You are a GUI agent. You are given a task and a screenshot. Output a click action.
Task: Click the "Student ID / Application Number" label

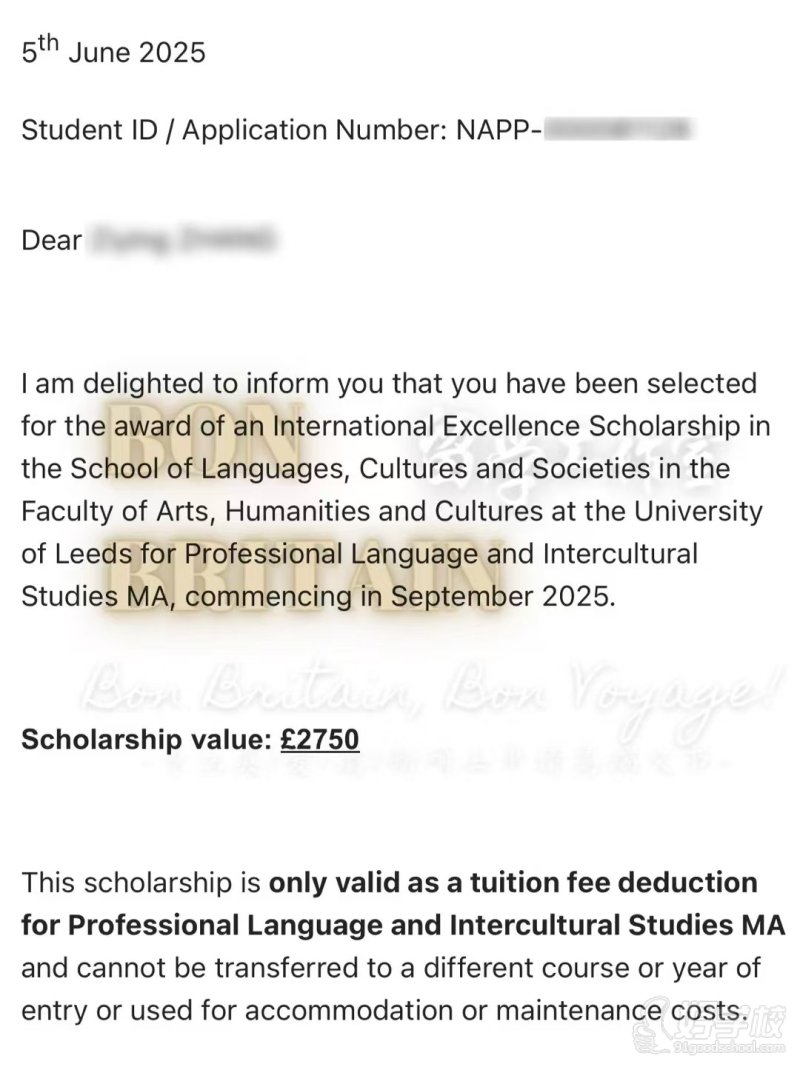coord(229,130)
